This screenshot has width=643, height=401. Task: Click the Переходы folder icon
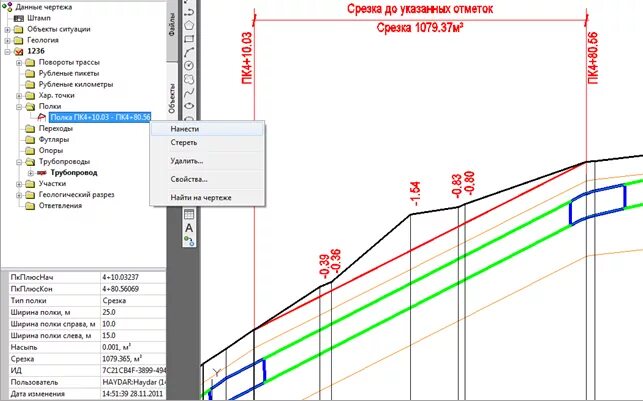pos(30,129)
